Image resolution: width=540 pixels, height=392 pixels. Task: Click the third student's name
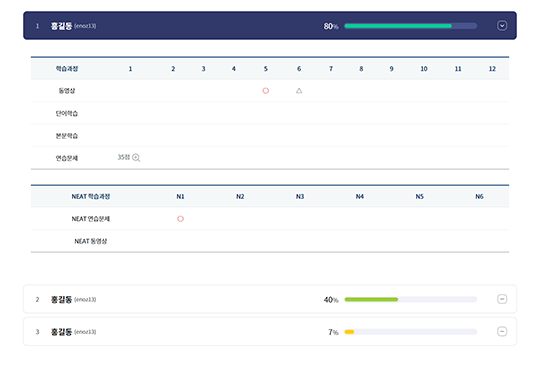[61, 332]
